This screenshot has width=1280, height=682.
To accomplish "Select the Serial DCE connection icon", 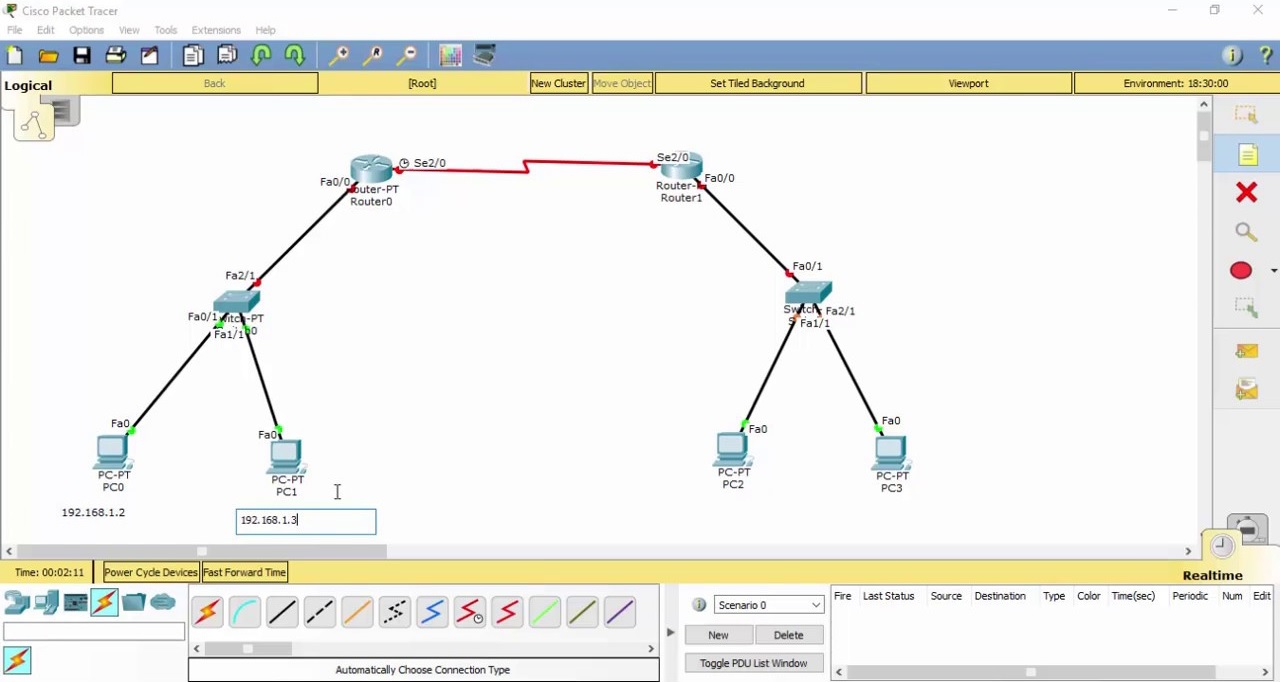I will [x=470, y=611].
